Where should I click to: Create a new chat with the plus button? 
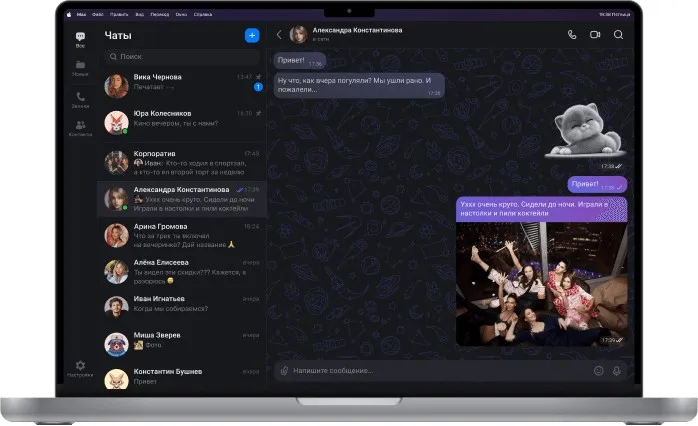(252, 36)
